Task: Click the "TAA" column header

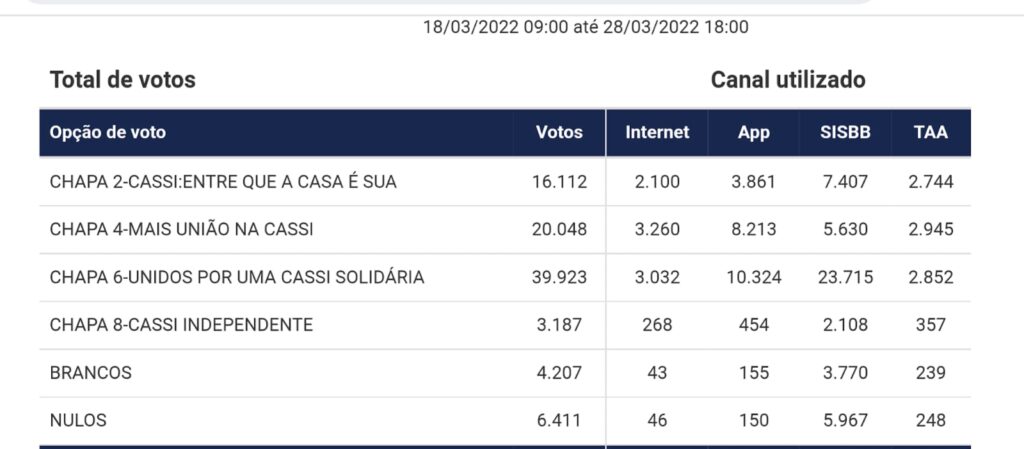Action: [930, 132]
